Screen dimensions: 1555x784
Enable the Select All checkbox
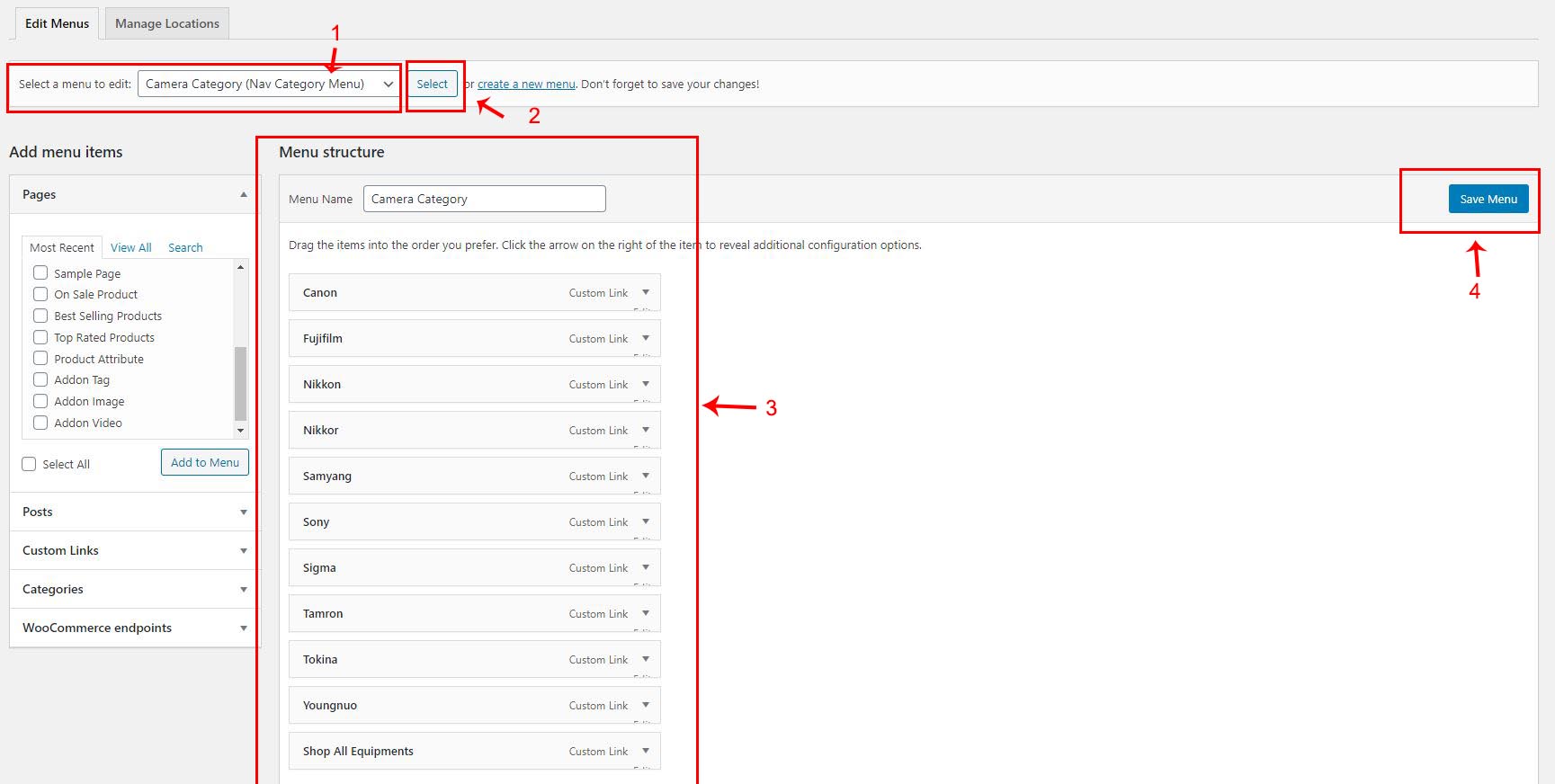(29, 464)
